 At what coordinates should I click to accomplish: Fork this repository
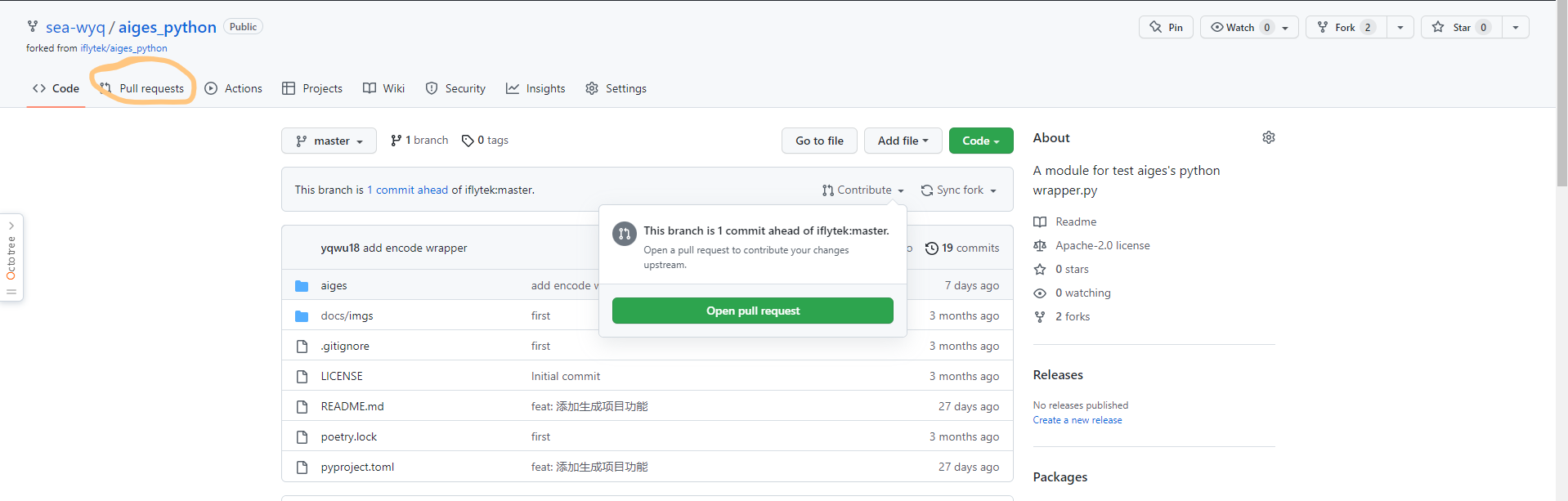click(x=1346, y=27)
